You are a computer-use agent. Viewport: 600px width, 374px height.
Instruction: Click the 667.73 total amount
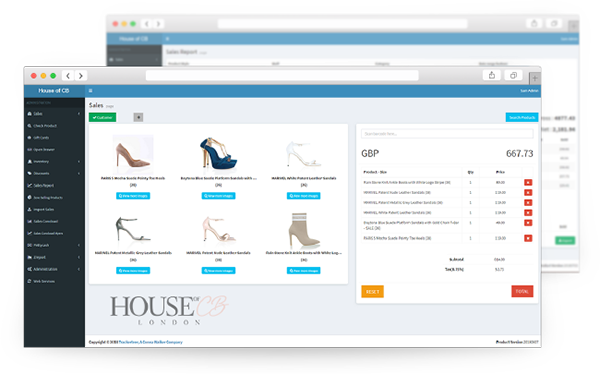(x=519, y=154)
